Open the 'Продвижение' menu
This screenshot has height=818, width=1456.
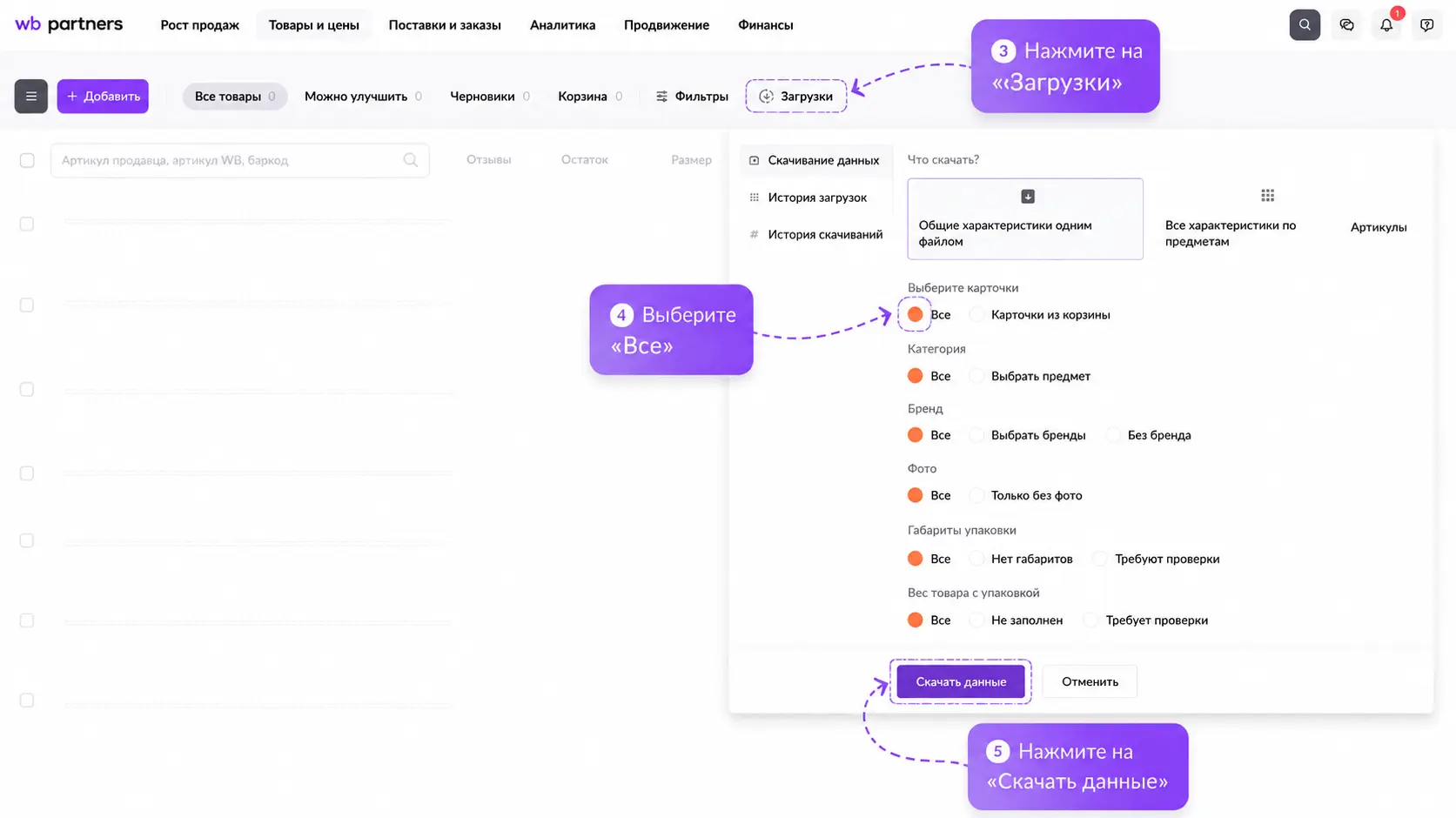[666, 24]
